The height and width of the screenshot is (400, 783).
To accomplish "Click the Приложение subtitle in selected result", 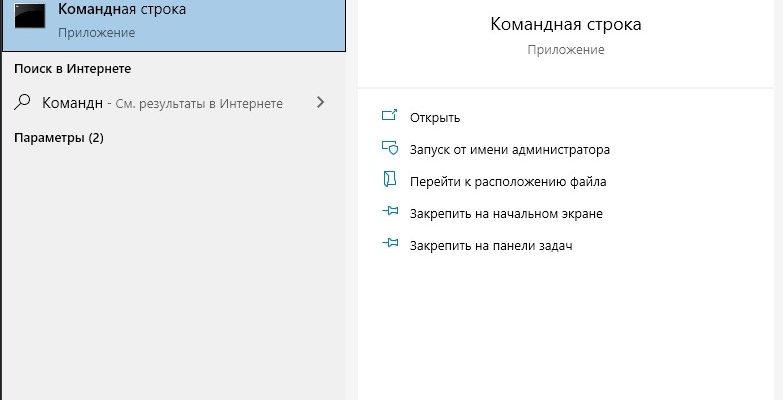I will pyautogui.click(x=96, y=33).
